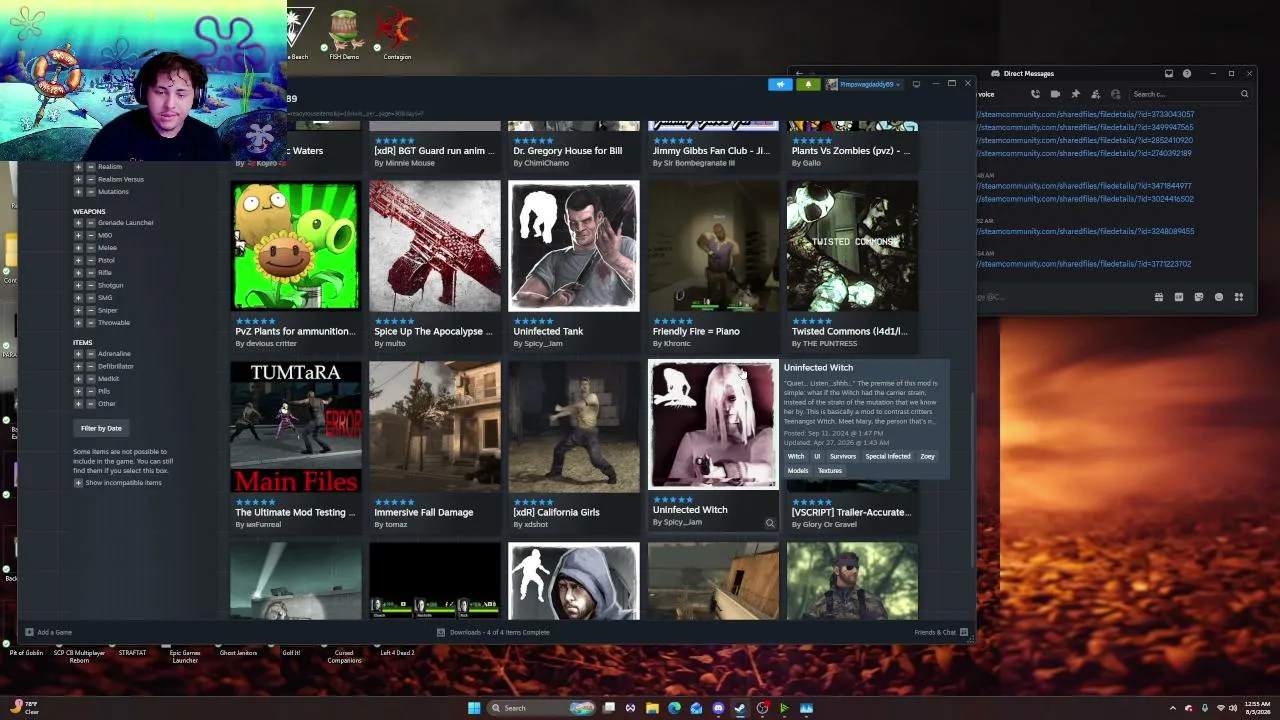1280x720 pixels.
Task: Show hidden system tray icons
Action: click(x=1173, y=708)
